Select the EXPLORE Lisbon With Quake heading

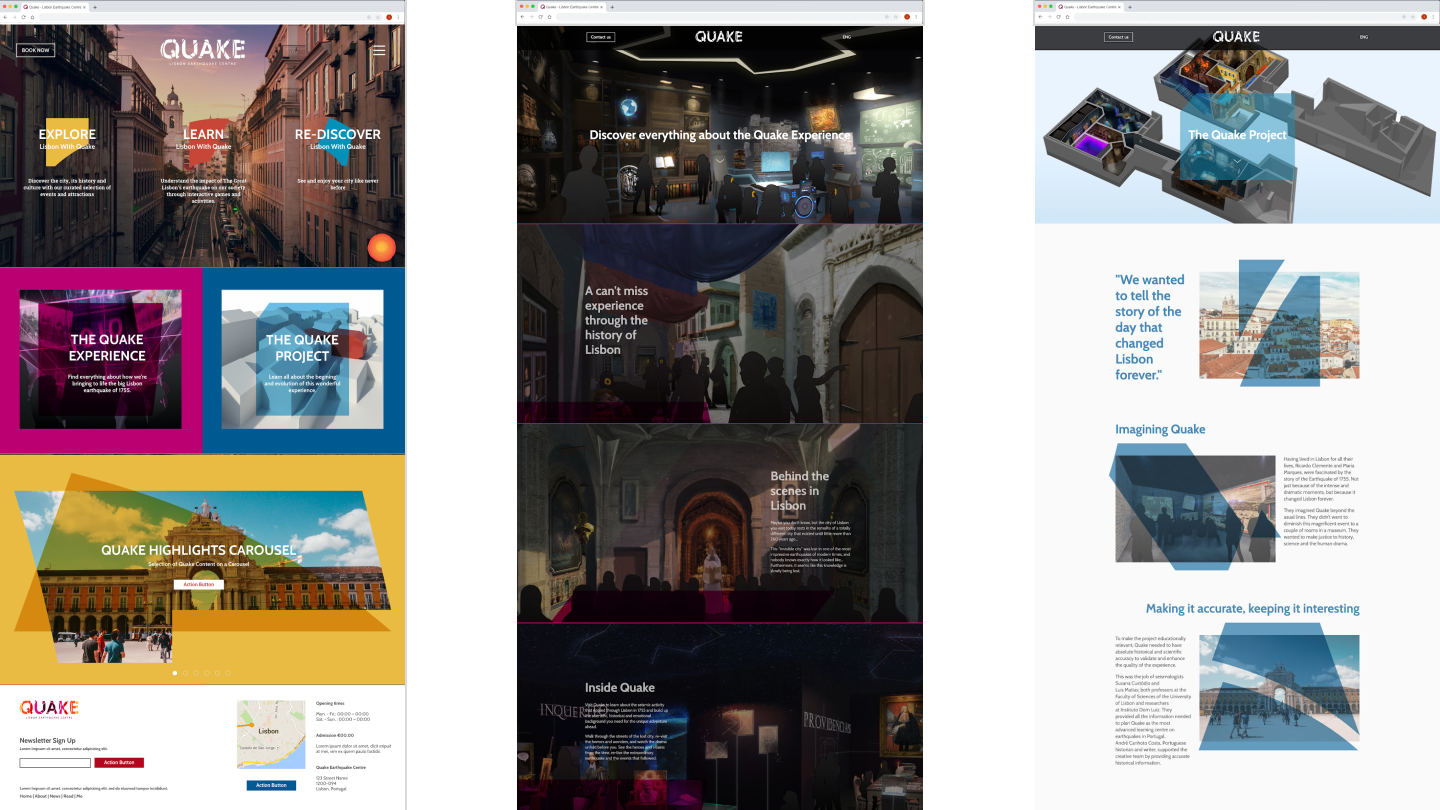(x=68, y=139)
